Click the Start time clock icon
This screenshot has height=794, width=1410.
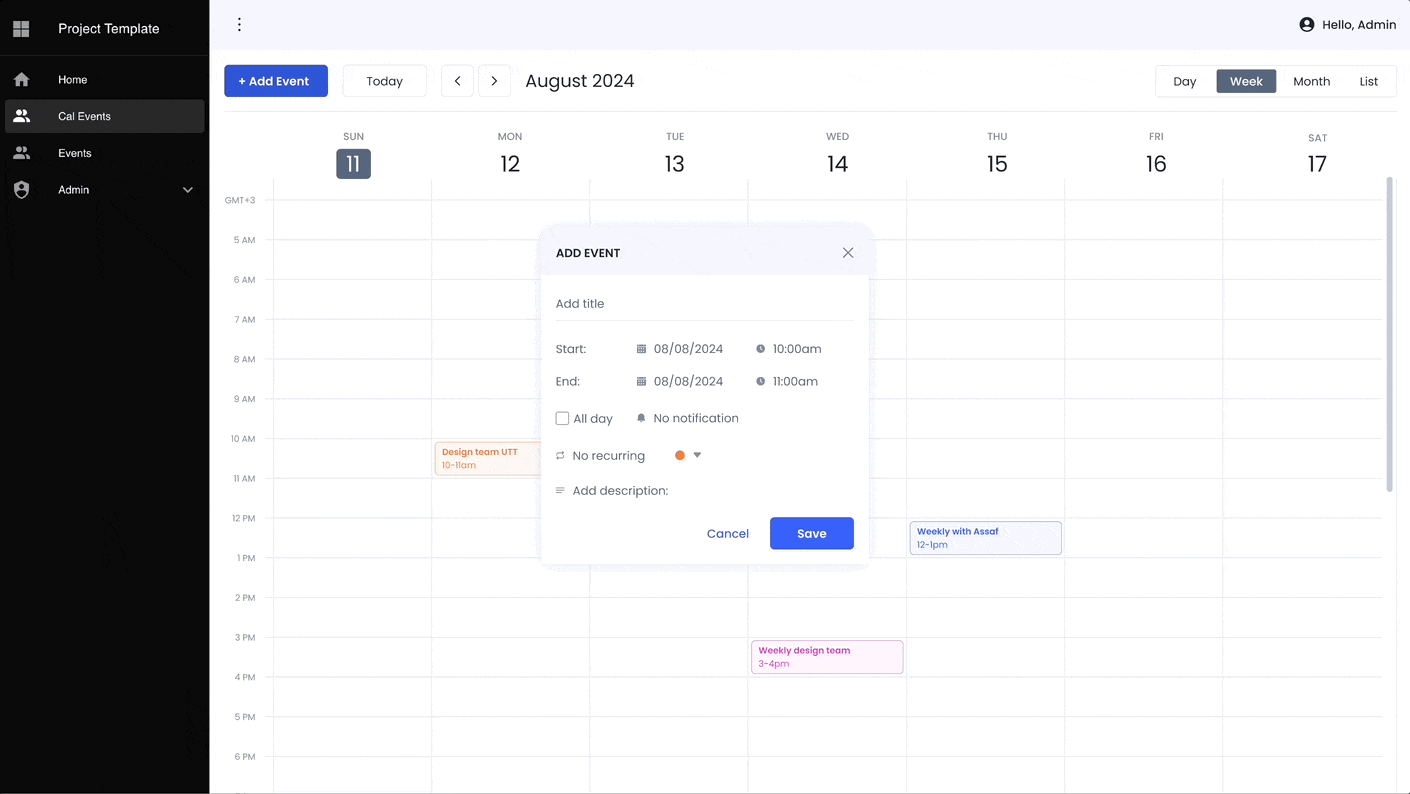pos(760,349)
